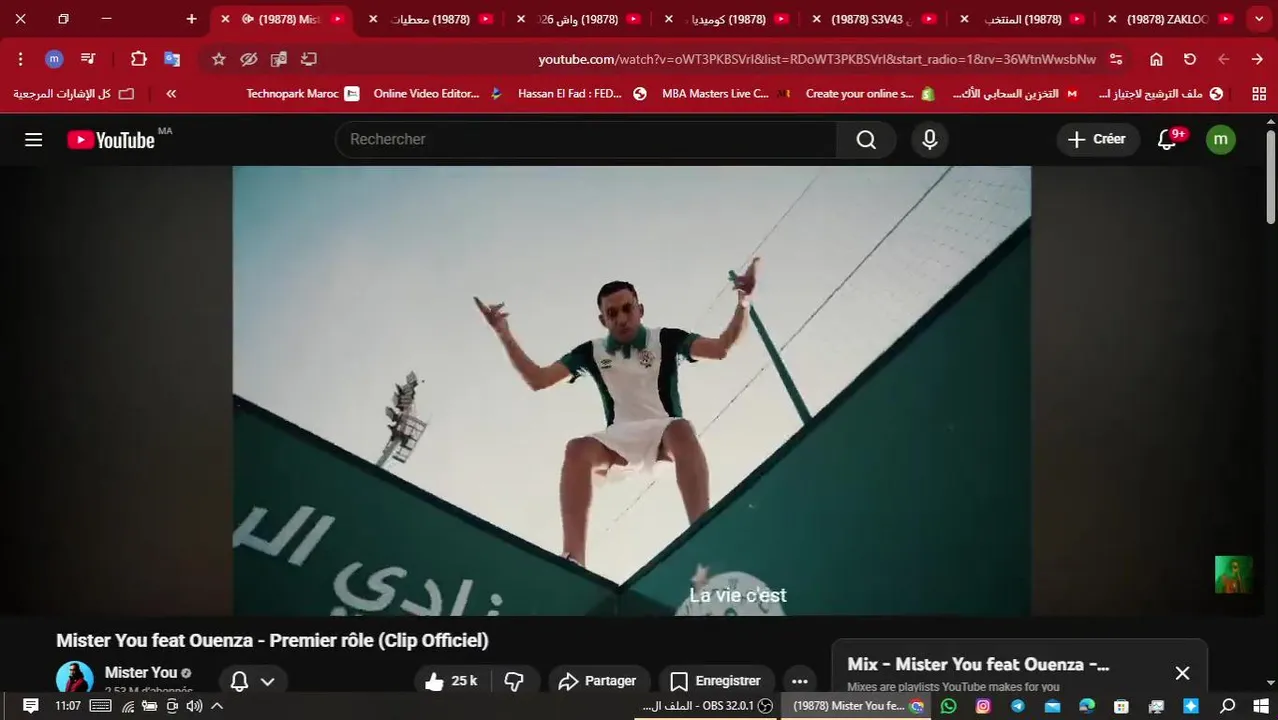The width and height of the screenshot is (1278, 720).
Task: Show hidden bookmarks with the double chevron
Action: [171, 93]
